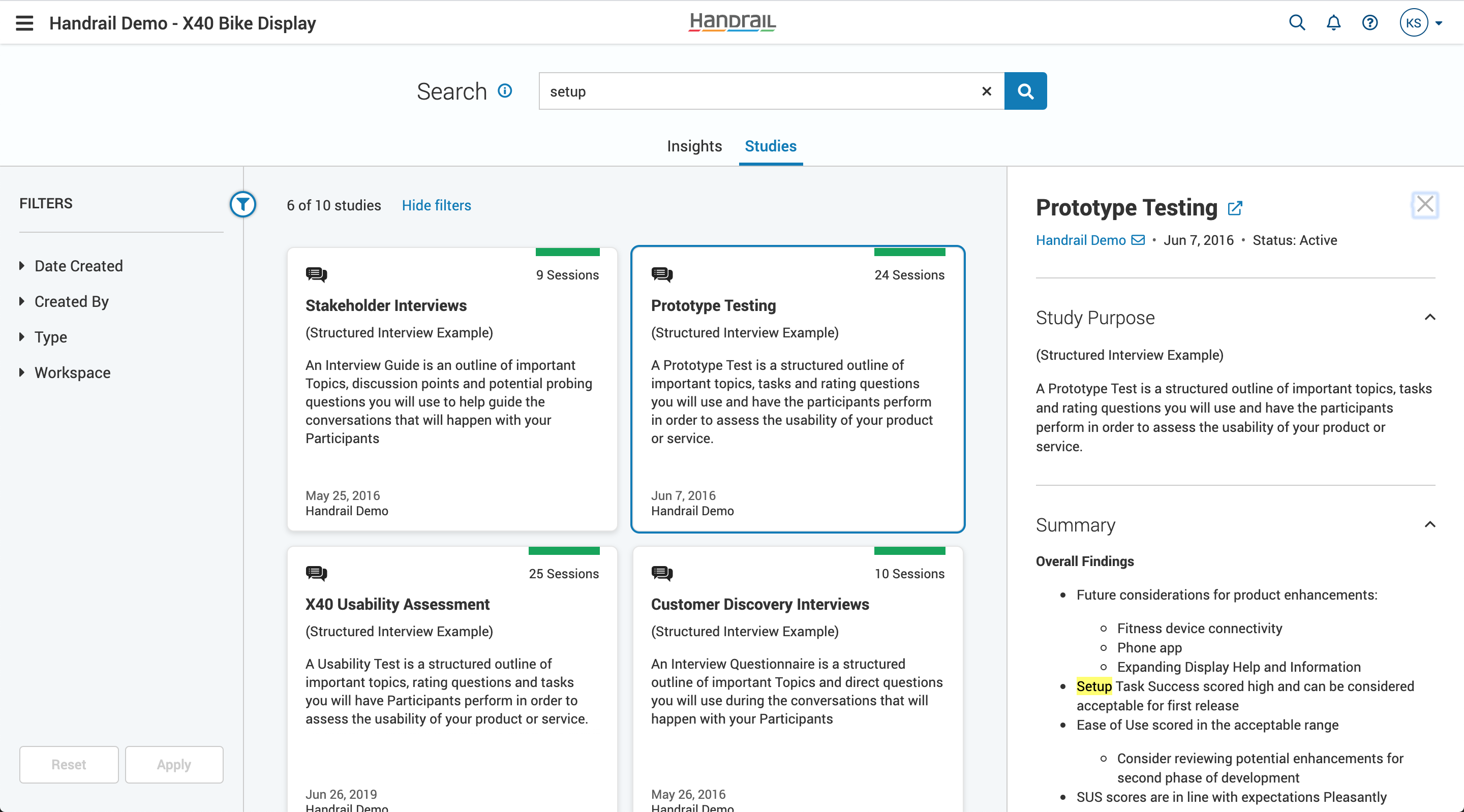Screen dimensions: 1464x812
Task: Expand the Date Created filter
Action: (x=71, y=266)
